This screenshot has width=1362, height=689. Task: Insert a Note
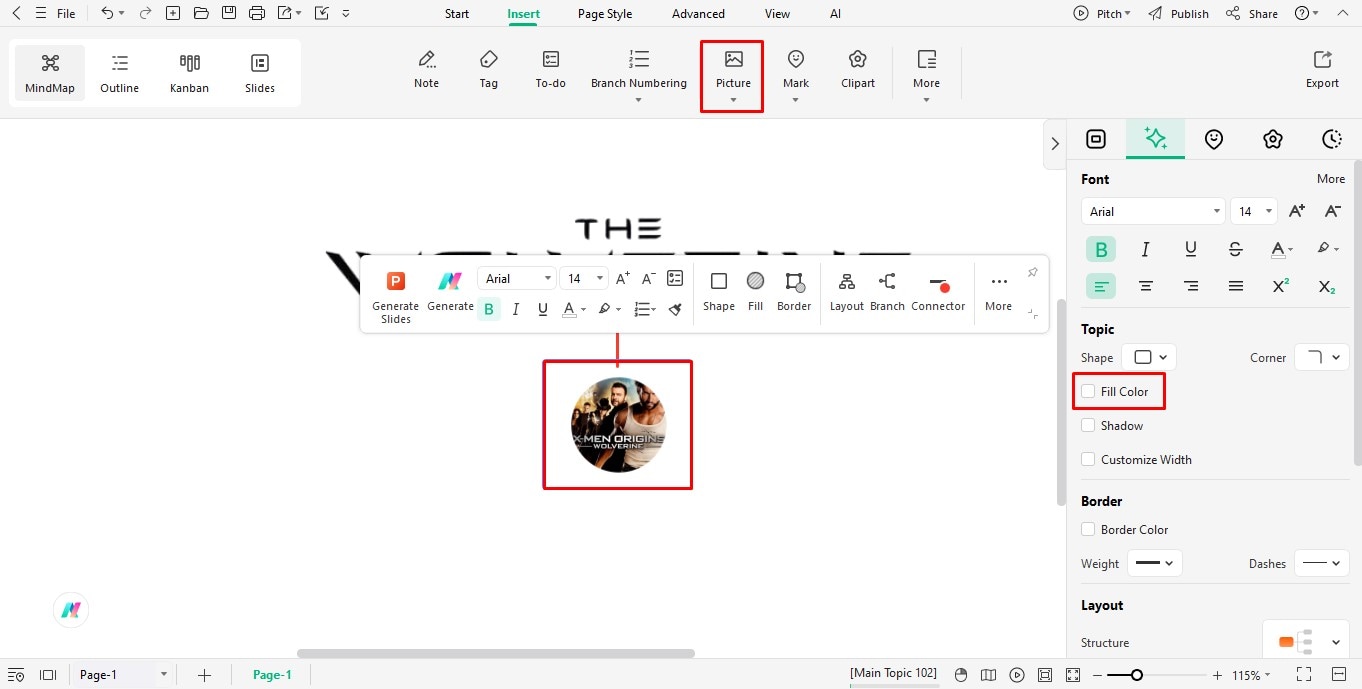click(x=427, y=70)
